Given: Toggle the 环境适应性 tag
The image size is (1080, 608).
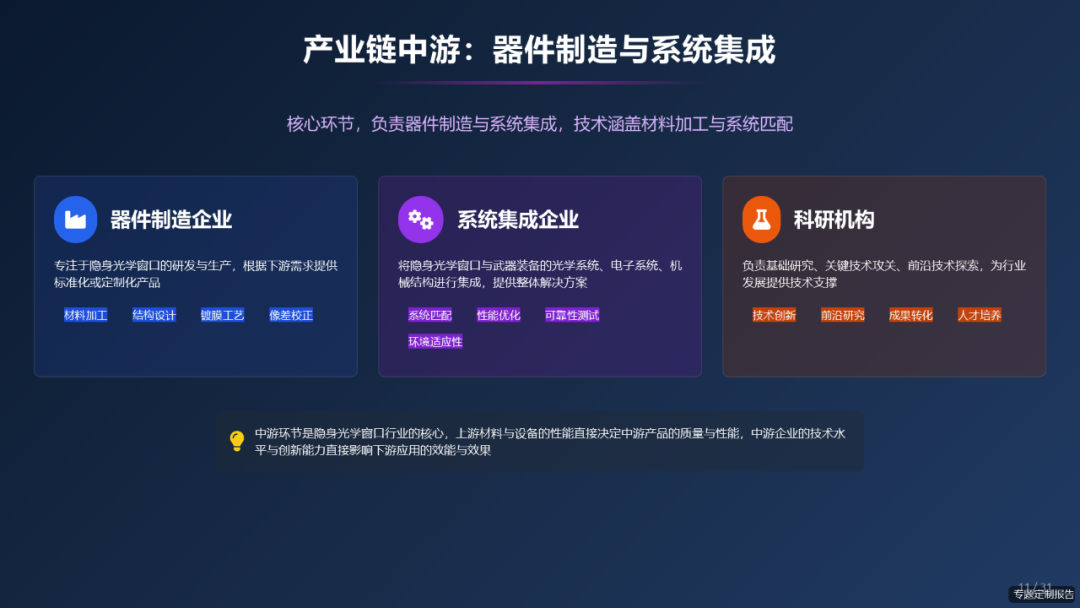Looking at the screenshot, I should coord(434,341).
